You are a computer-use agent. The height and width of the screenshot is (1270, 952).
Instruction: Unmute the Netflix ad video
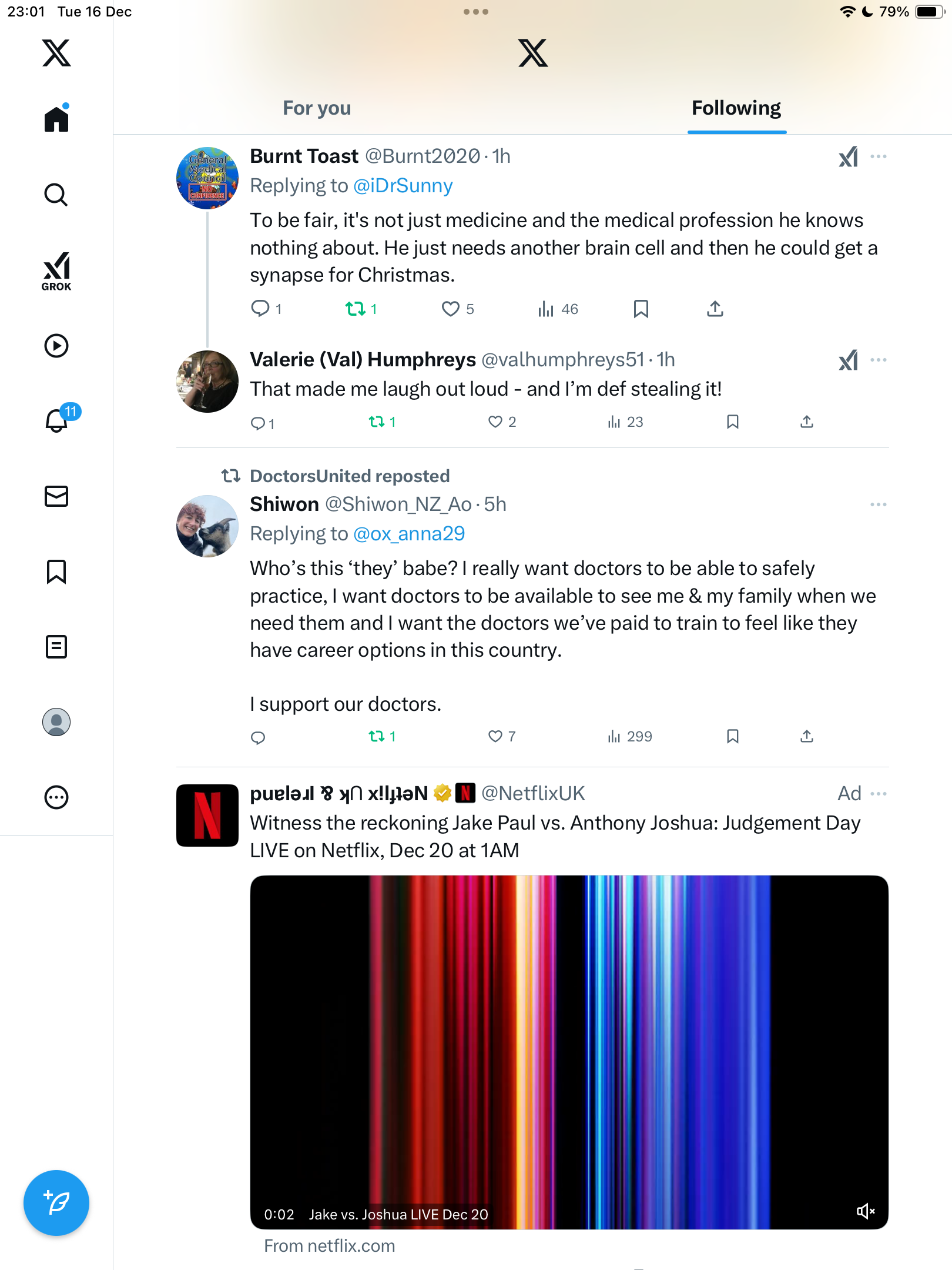point(865,1211)
